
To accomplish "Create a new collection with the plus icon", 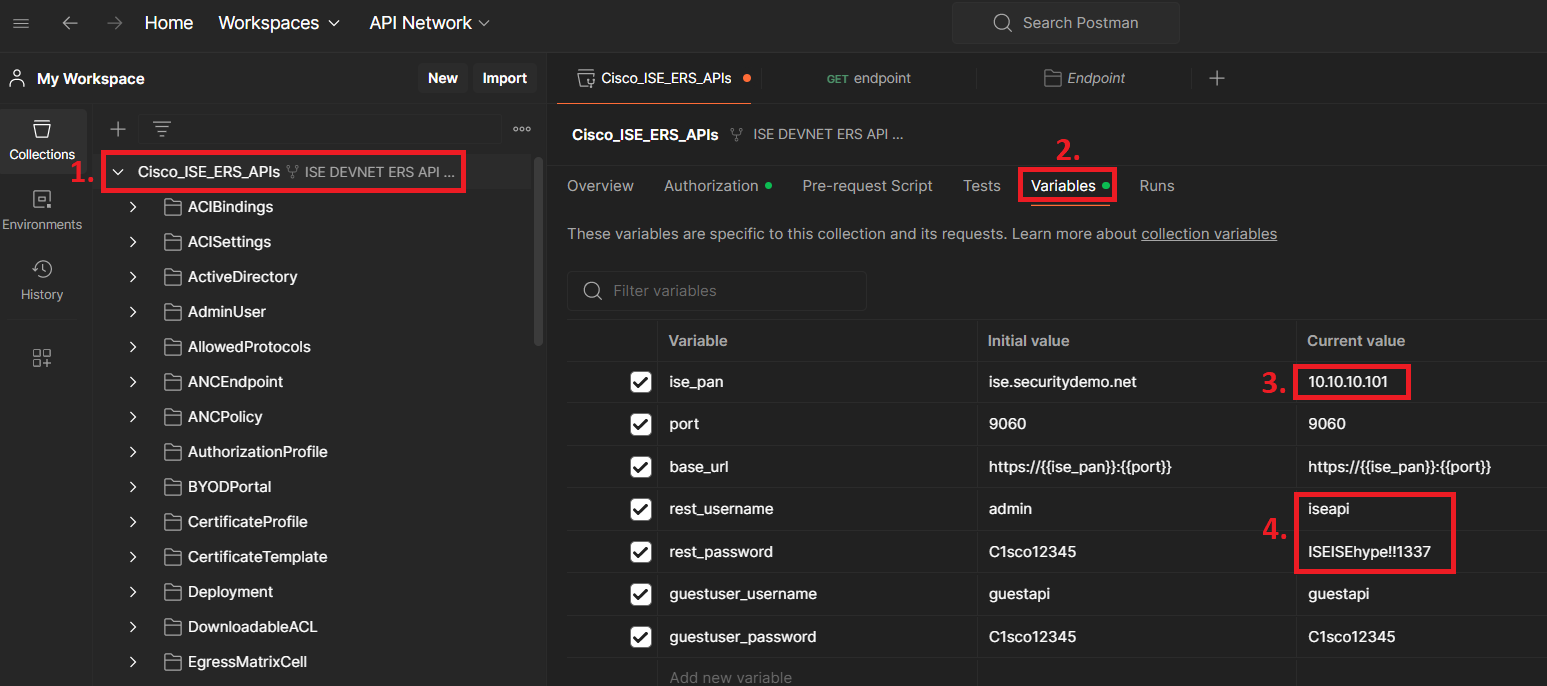I will 117,128.
